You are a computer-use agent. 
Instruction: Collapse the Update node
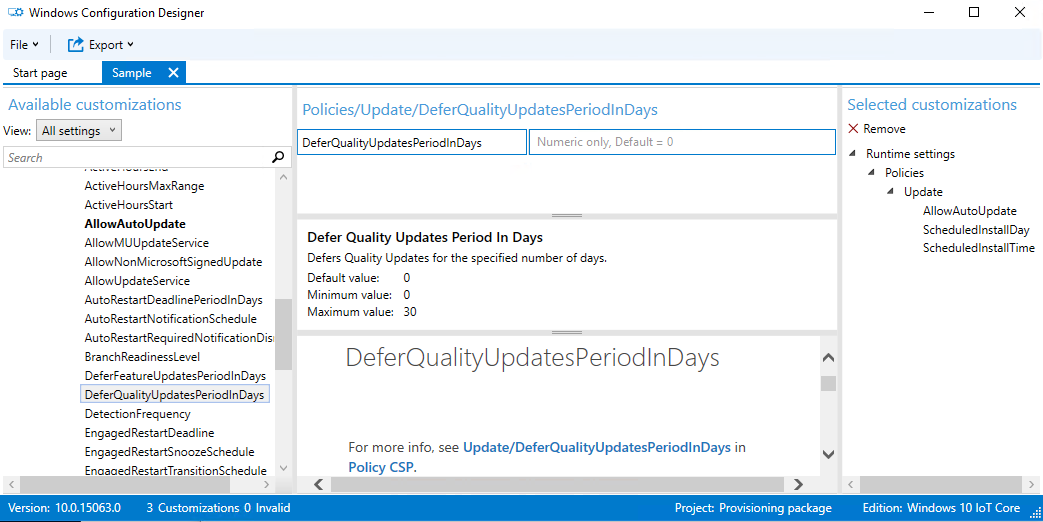point(890,192)
